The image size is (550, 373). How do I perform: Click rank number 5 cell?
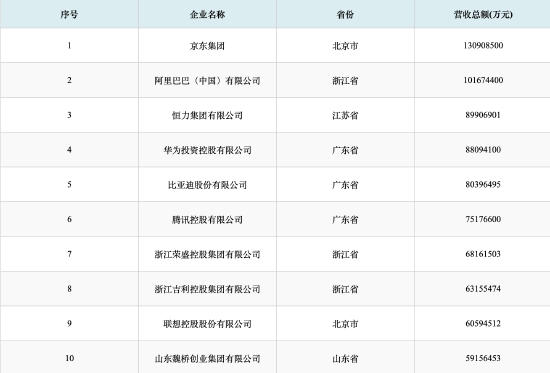pyautogui.click(x=69, y=185)
